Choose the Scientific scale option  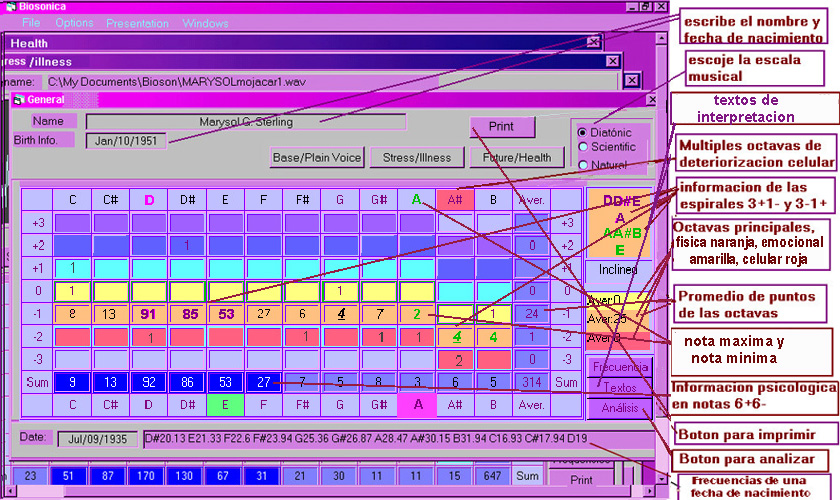[582, 148]
